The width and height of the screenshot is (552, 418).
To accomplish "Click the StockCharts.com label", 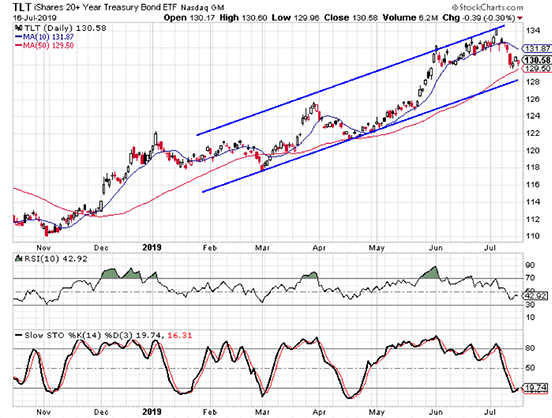I will 487,7.
